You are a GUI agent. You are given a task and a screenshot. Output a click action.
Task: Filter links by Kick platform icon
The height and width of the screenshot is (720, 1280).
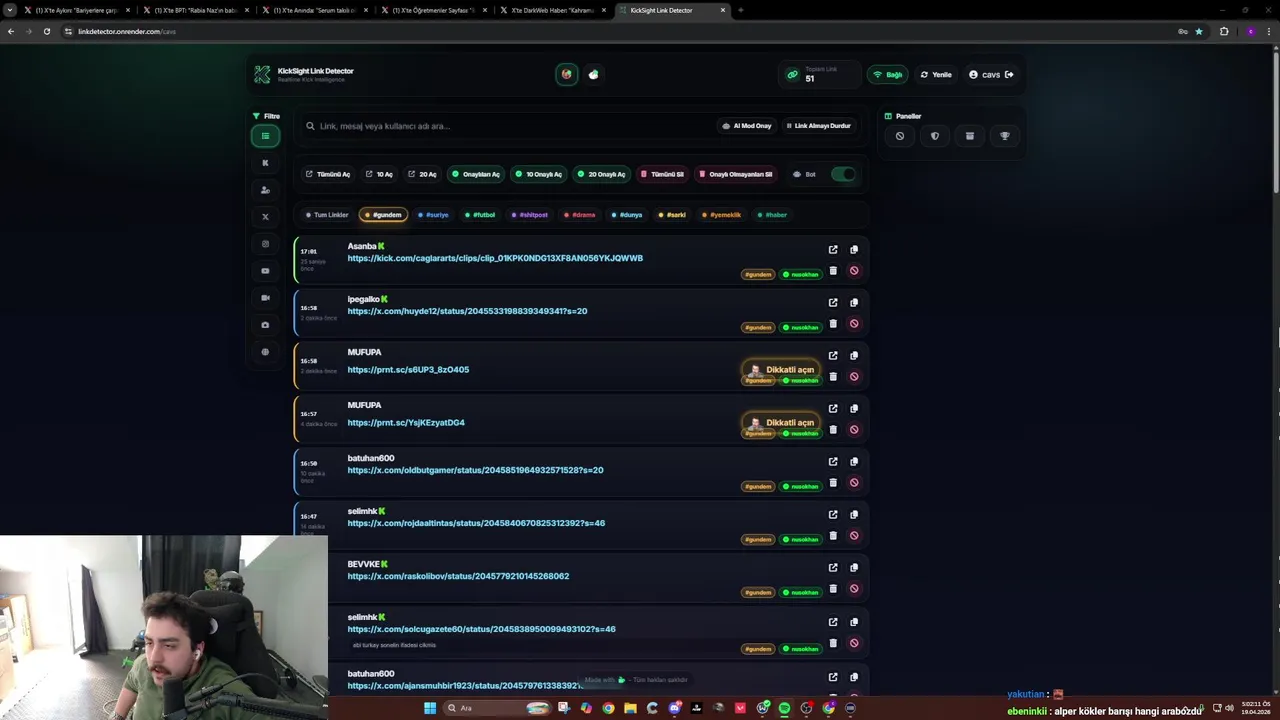265,163
